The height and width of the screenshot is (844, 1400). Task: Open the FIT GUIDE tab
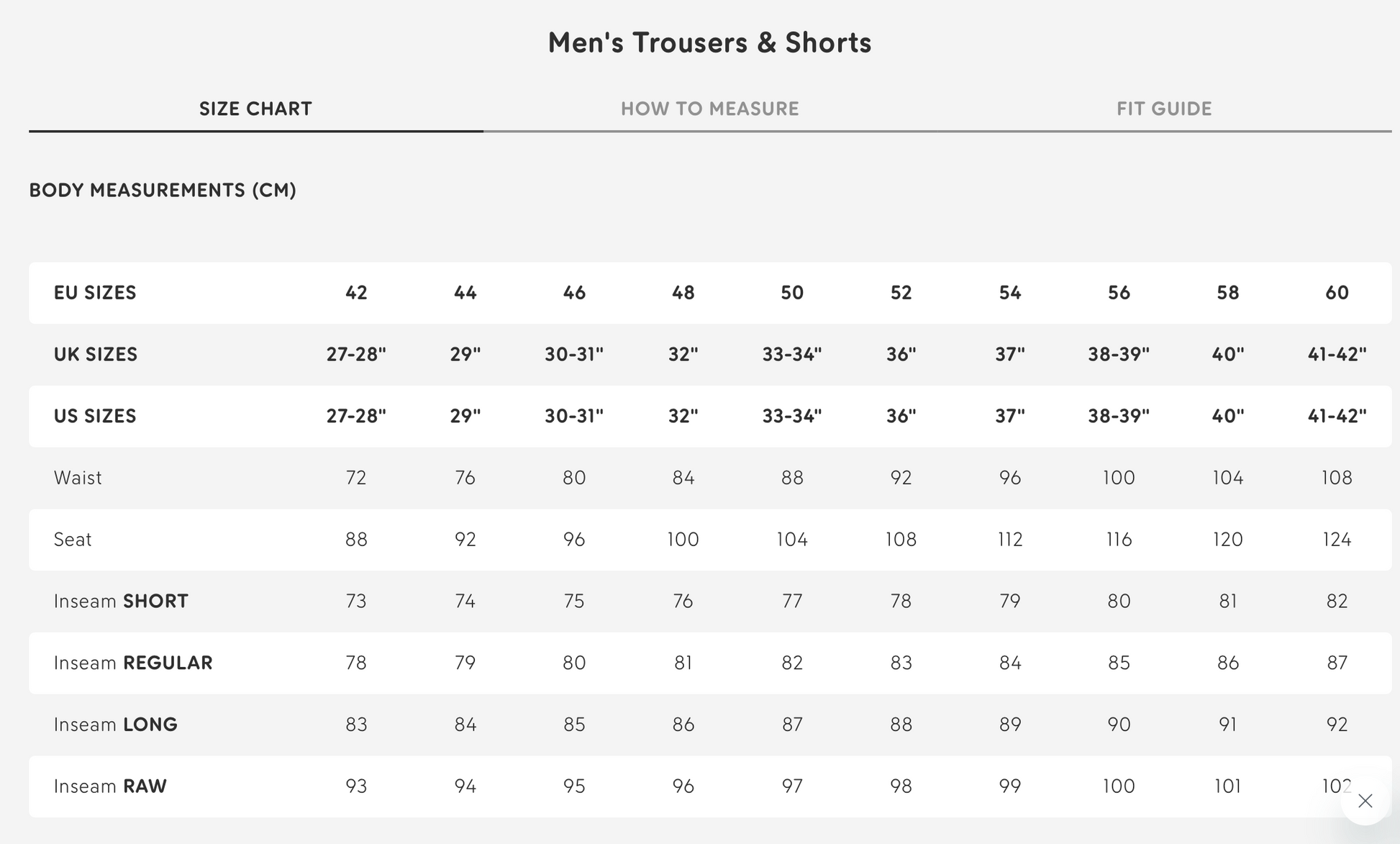point(1163,109)
